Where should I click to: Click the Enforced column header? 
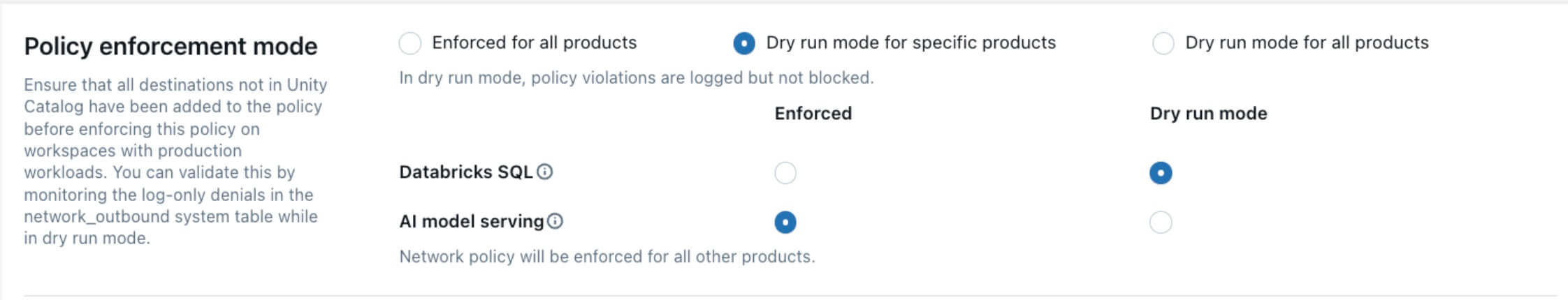coord(813,114)
